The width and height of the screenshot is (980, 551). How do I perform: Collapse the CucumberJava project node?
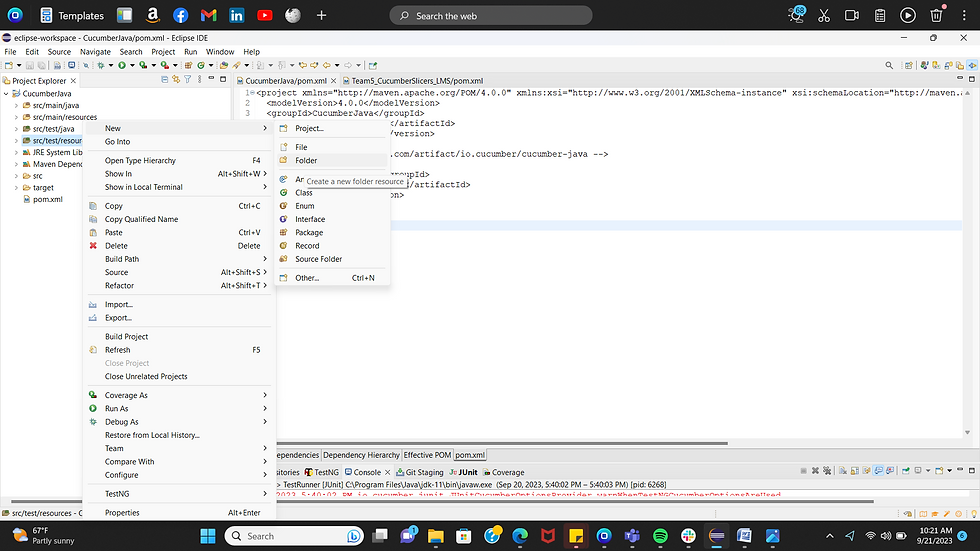coord(6,94)
